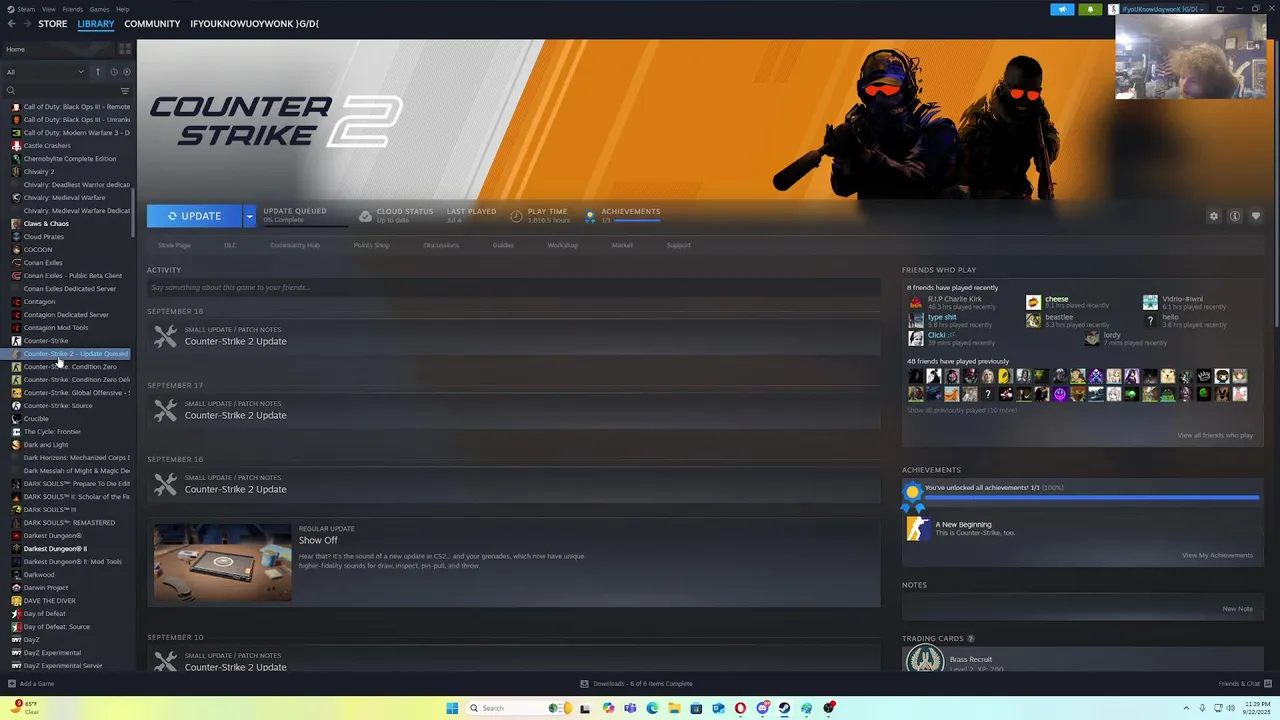
Task: Switch library to grid view icon
Action: coord(125,49)
